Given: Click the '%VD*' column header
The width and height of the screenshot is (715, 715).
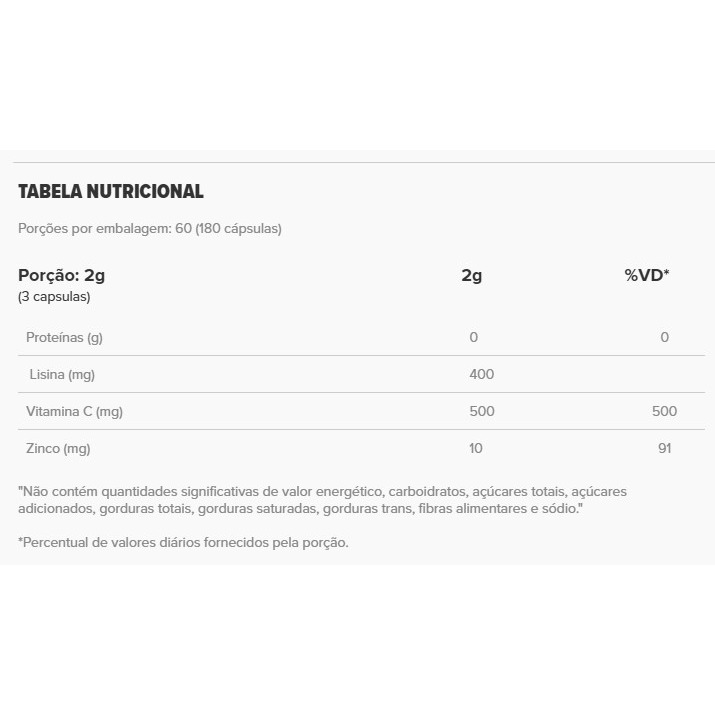Looking at the screenshot, I should click(x=647, y=275).
